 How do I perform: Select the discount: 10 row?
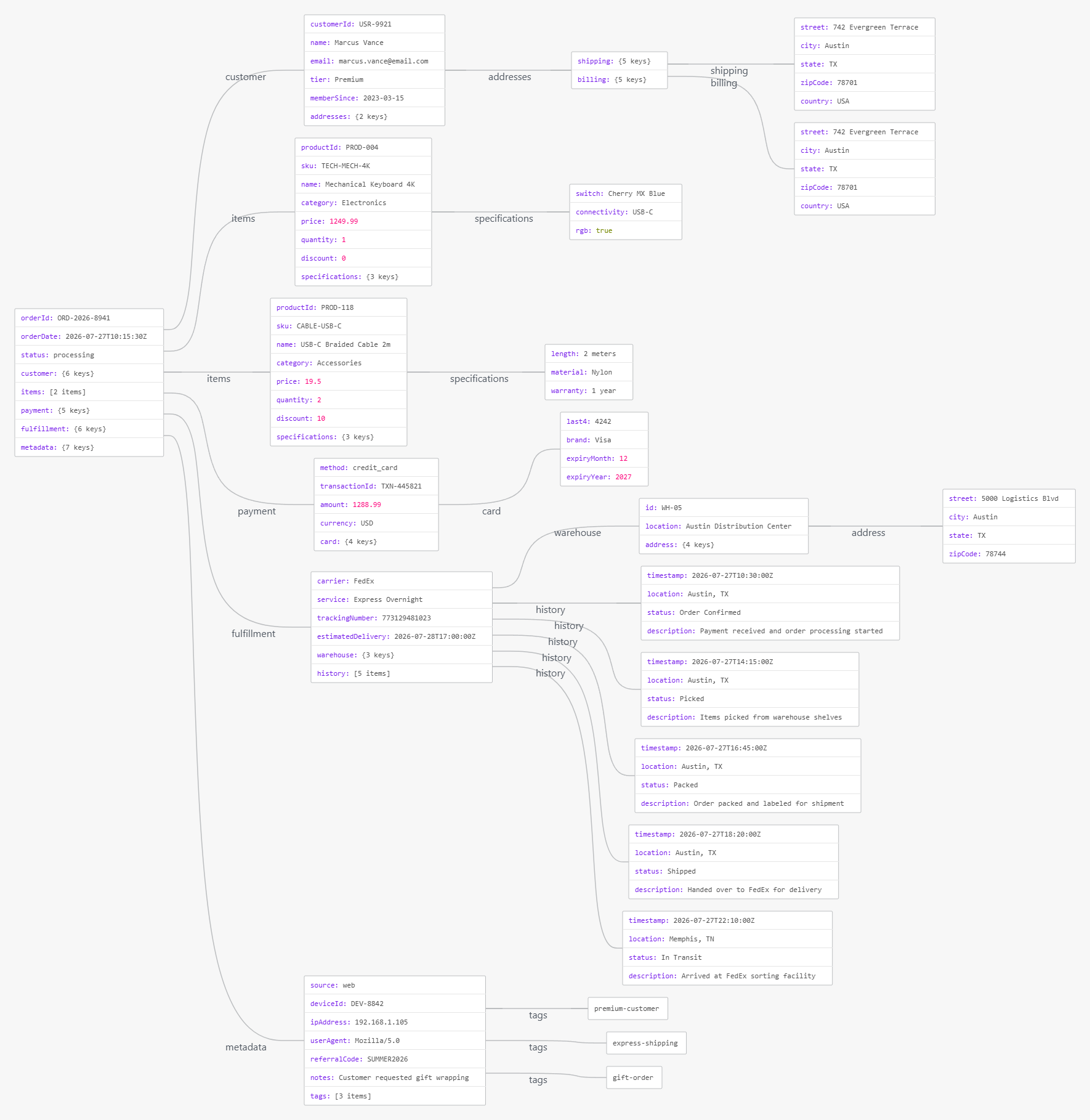coord(339,418)
